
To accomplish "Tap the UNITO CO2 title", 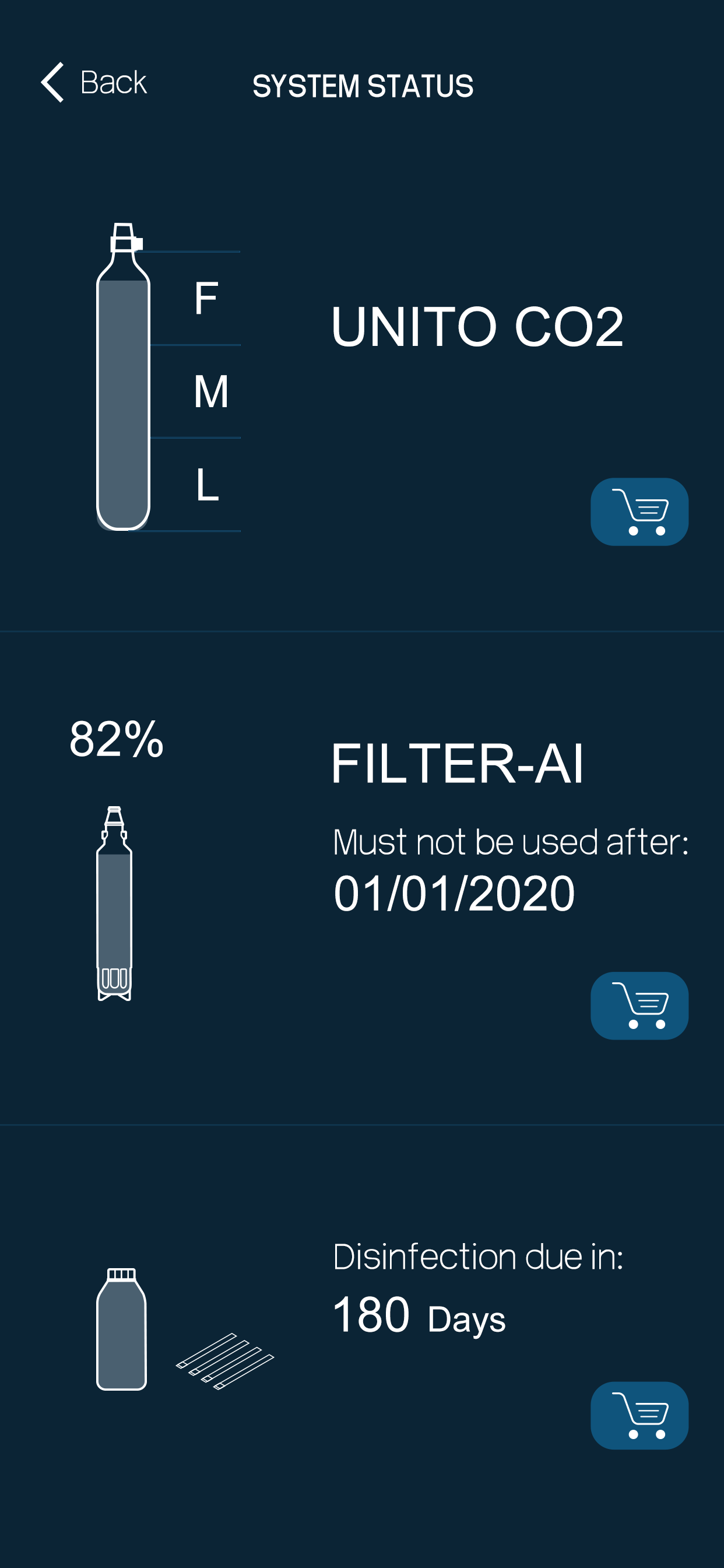I will coord(477,327).
